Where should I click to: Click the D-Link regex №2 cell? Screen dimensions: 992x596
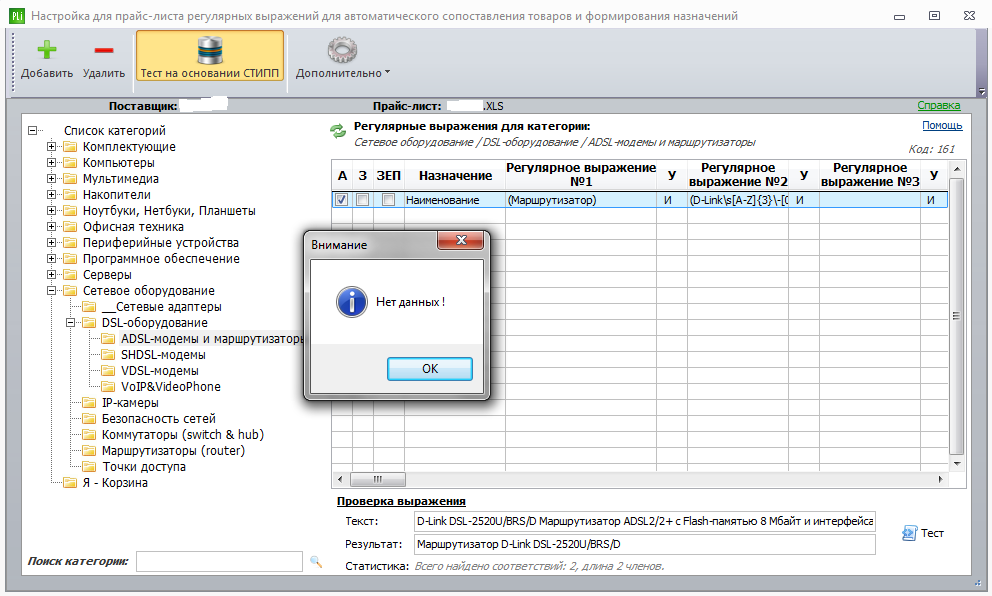pyautogui.click(x=738, y=200)
